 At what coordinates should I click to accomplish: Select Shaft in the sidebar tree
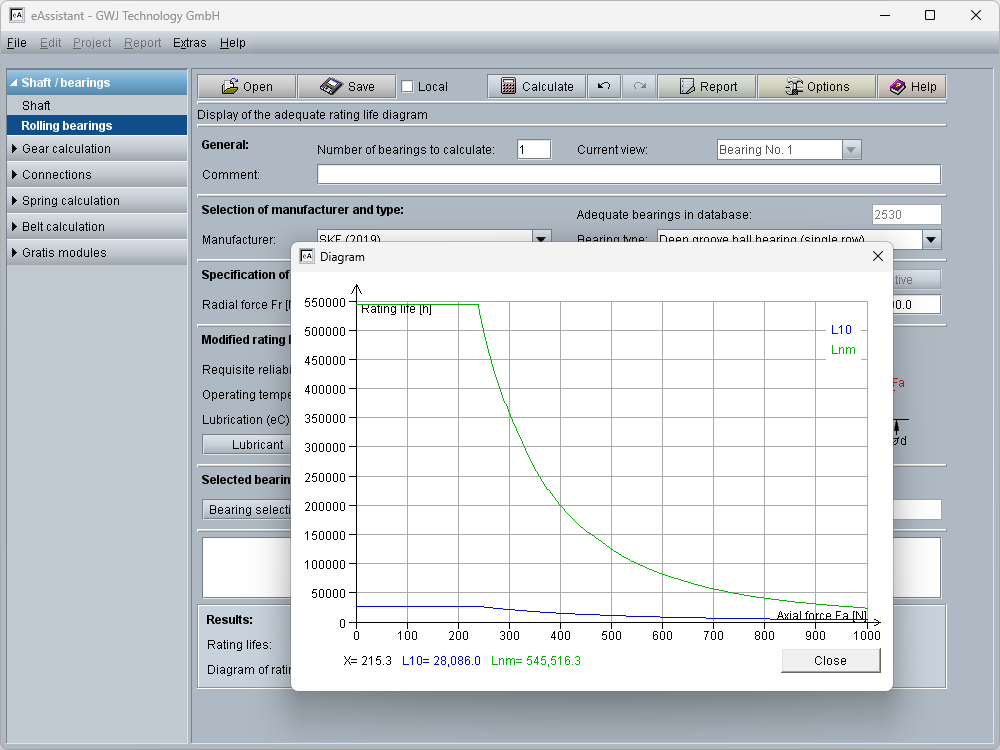click(x=36, y=106)
